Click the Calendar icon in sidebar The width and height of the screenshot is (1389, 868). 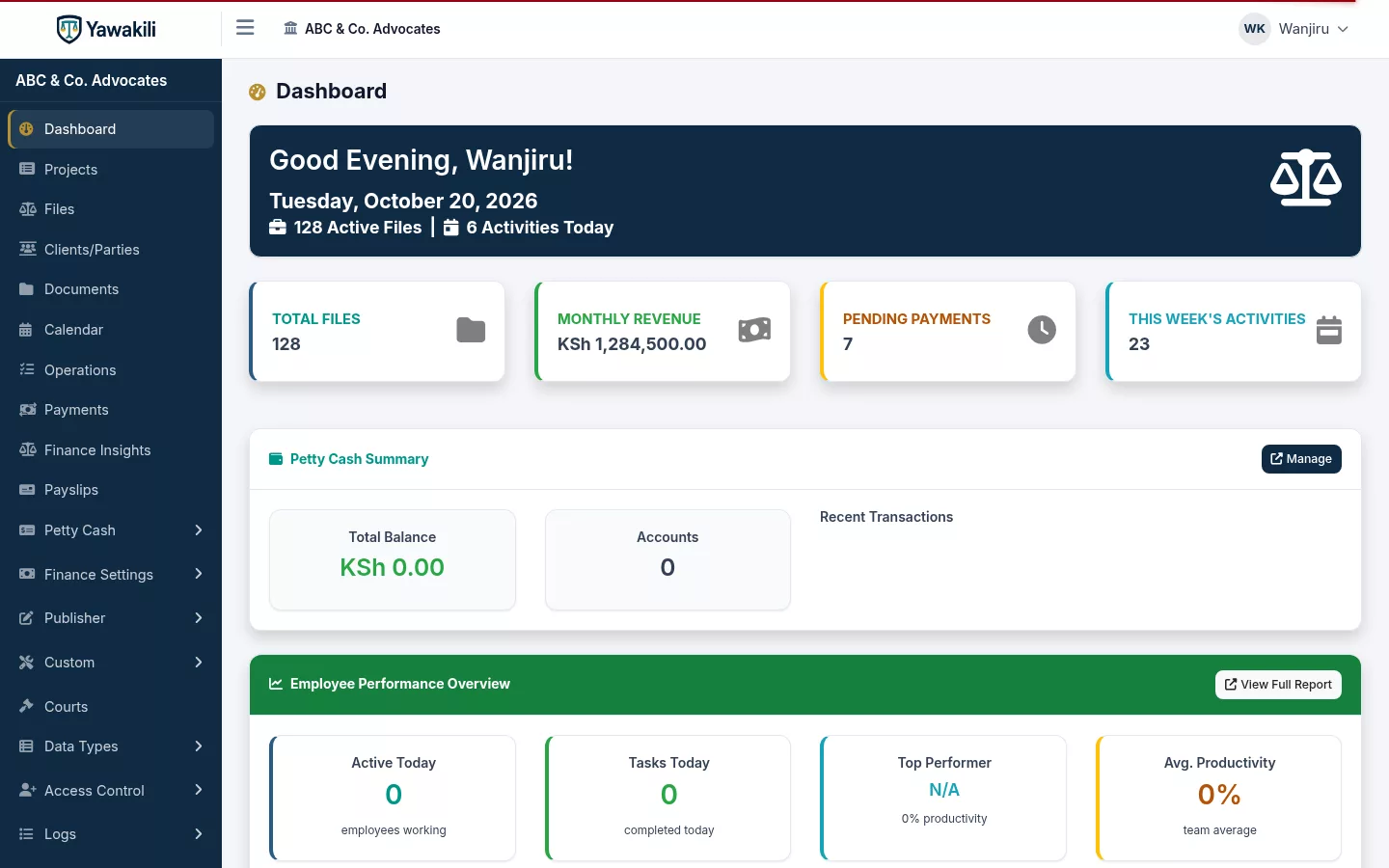[x=26, y=330]
